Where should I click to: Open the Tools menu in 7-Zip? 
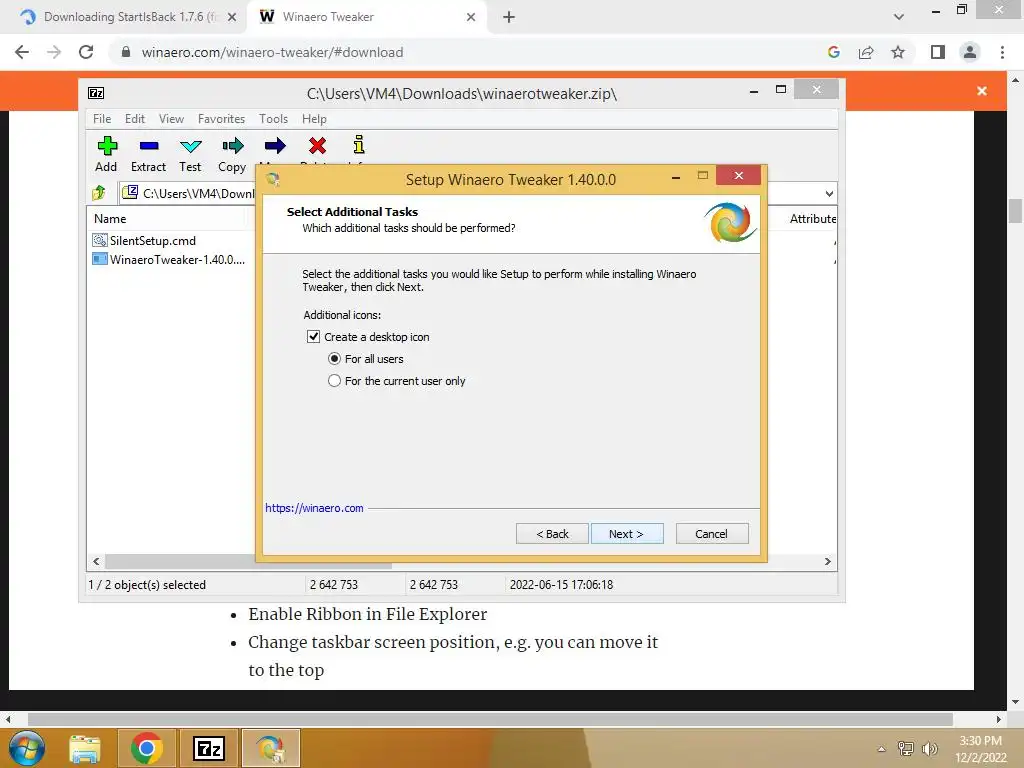(273, 119)
